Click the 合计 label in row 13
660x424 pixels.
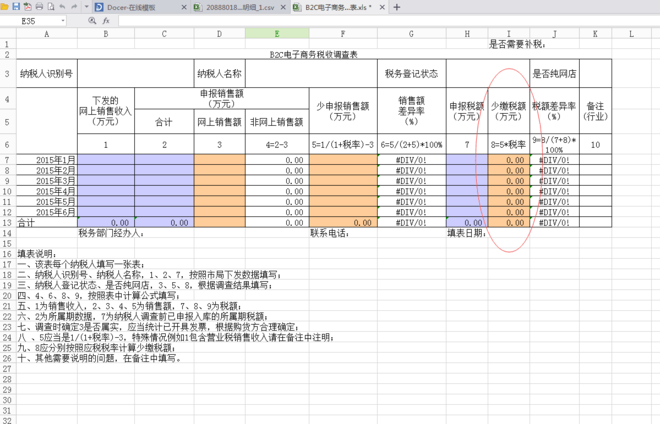47,222
